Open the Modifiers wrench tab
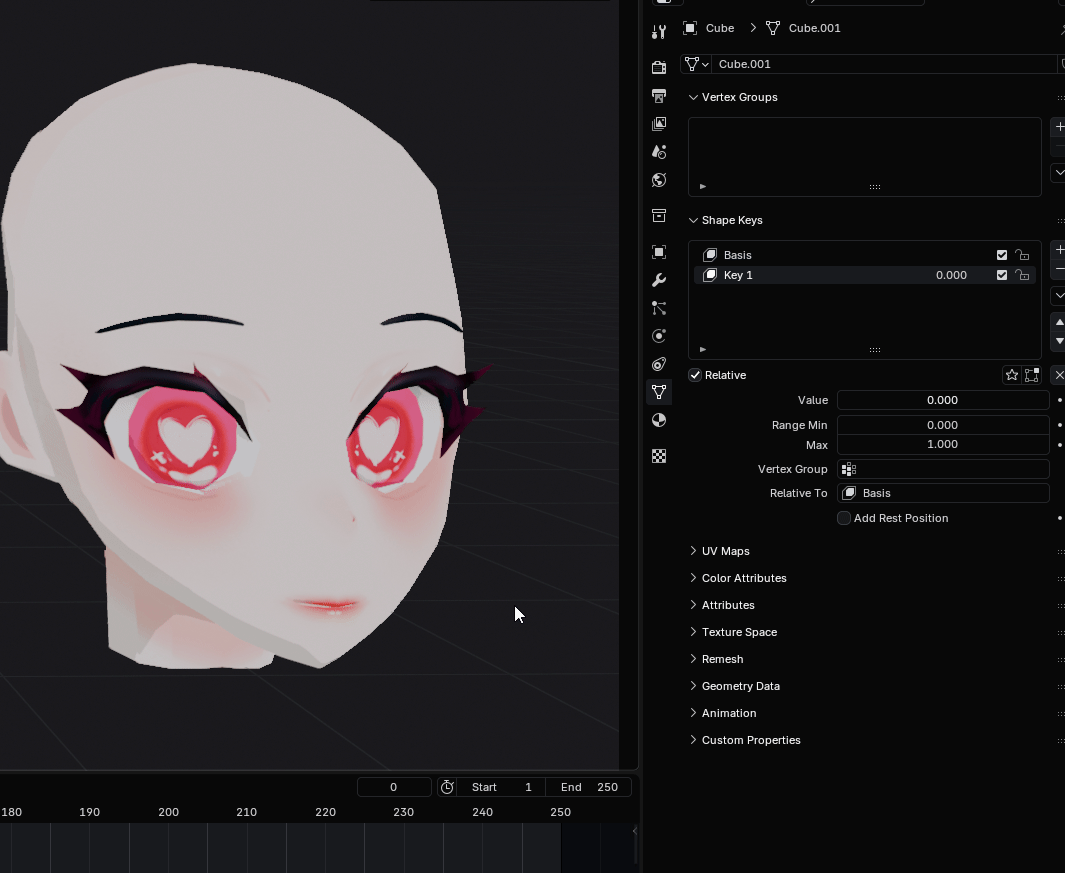Viewport: 1065px width, 873px height. [x=659, y=280]
